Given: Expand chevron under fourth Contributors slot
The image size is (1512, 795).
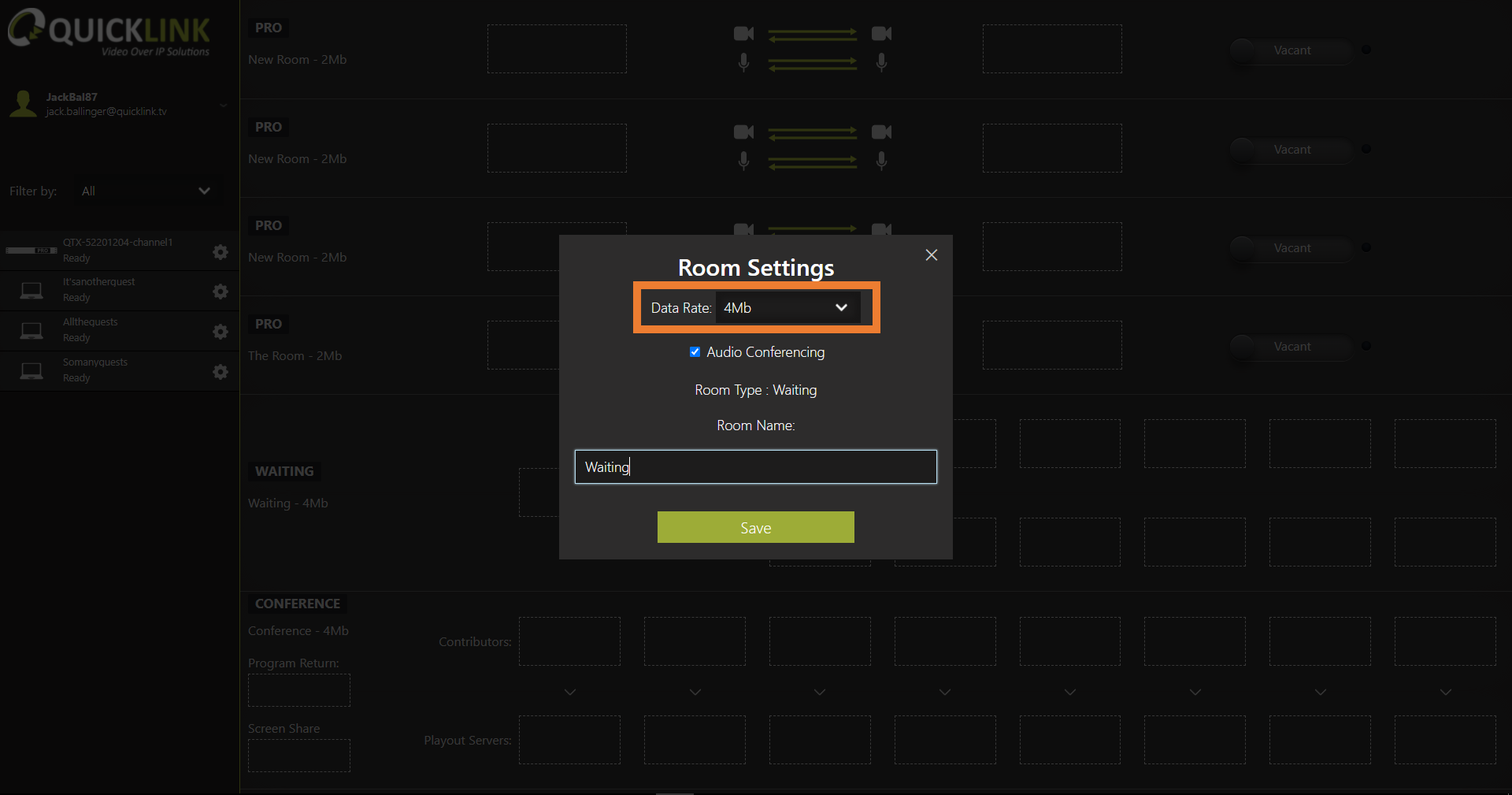Looking at the screenshot, I should pos(945,692).
